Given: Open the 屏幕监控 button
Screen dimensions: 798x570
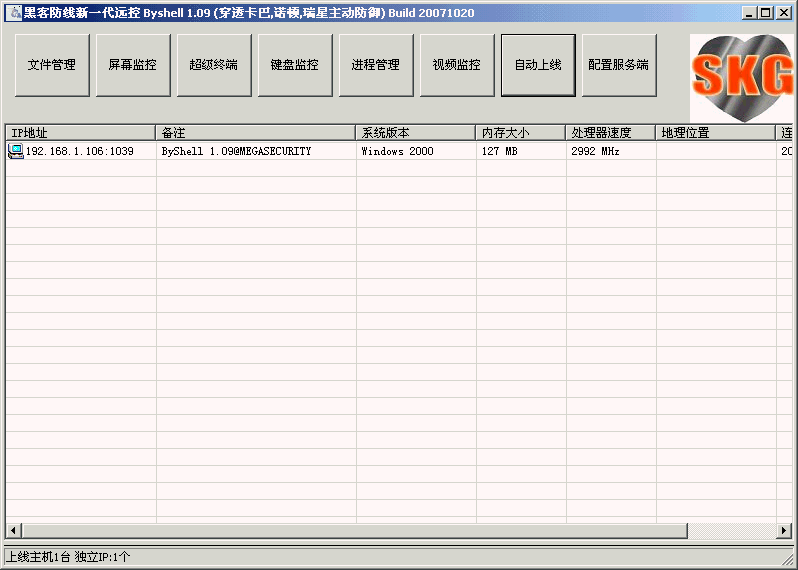Looking at the screenshot, I should point(133,65).
